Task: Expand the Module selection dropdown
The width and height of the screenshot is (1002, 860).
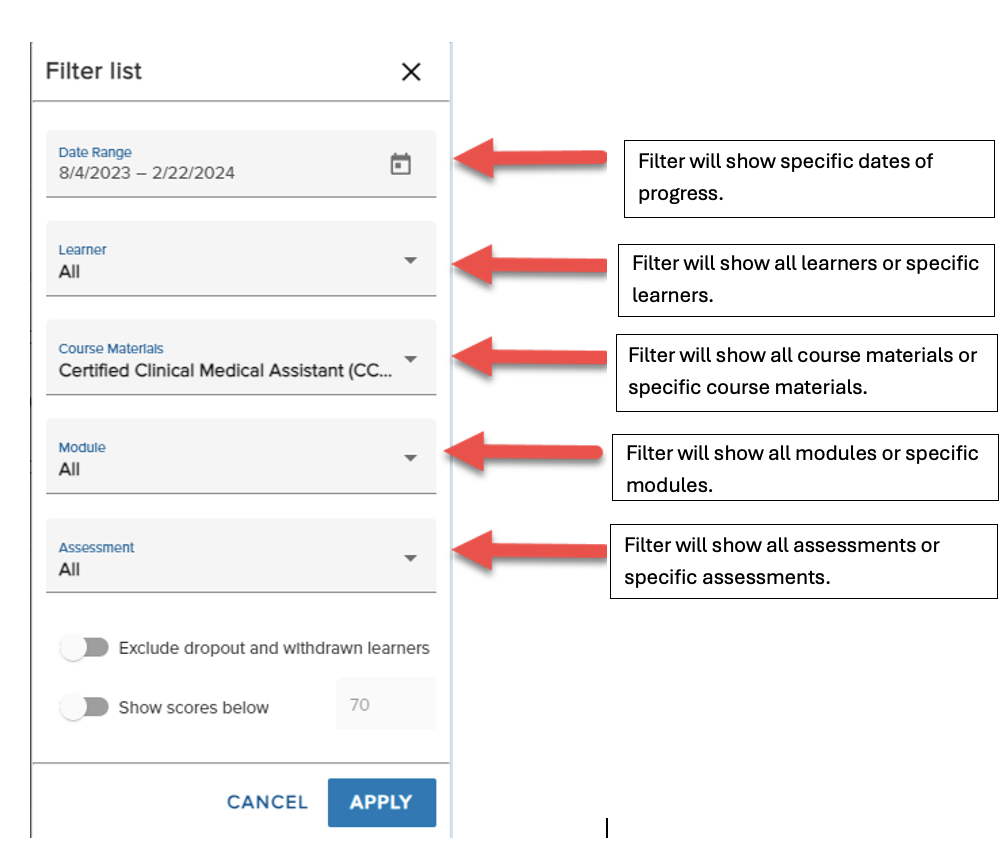Action: pos(240,457)
